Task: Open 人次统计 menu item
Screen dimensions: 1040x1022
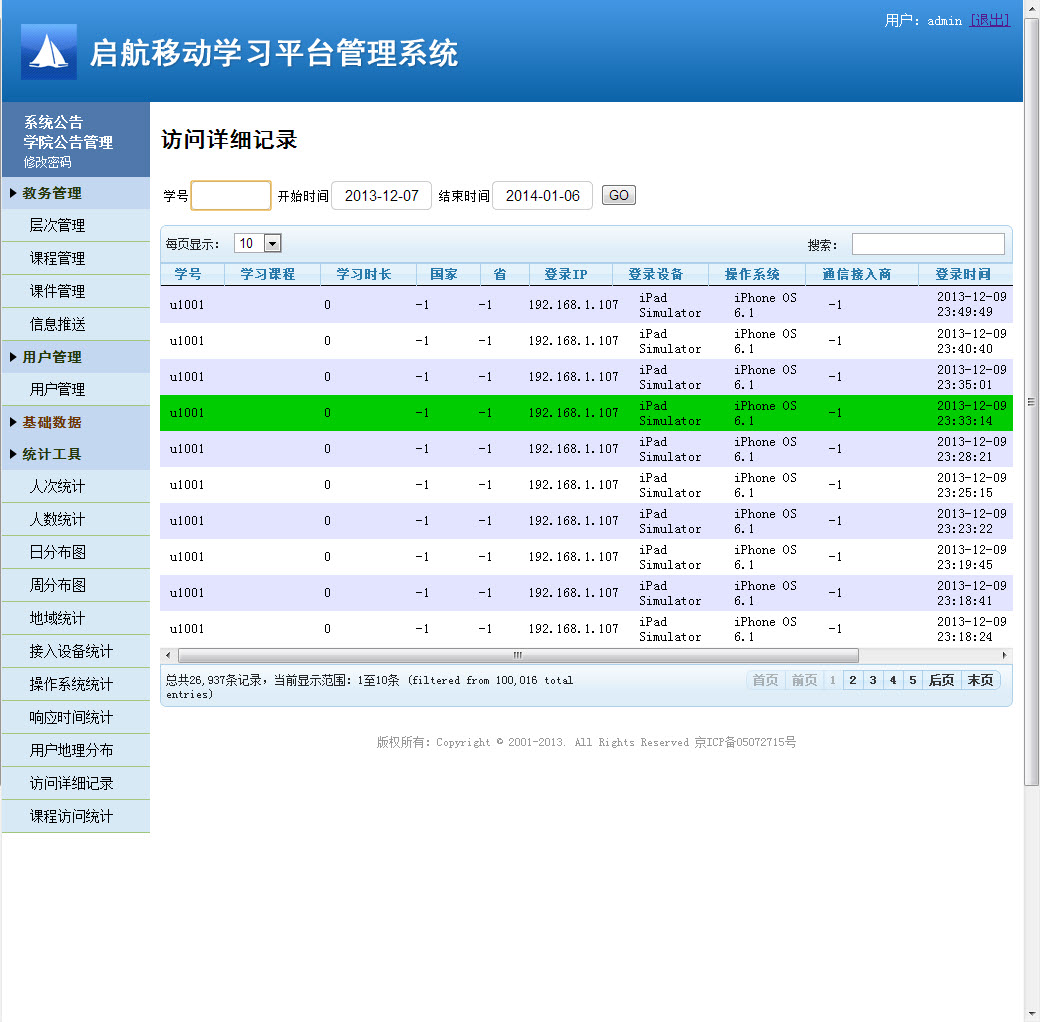Action: [76, 486]
